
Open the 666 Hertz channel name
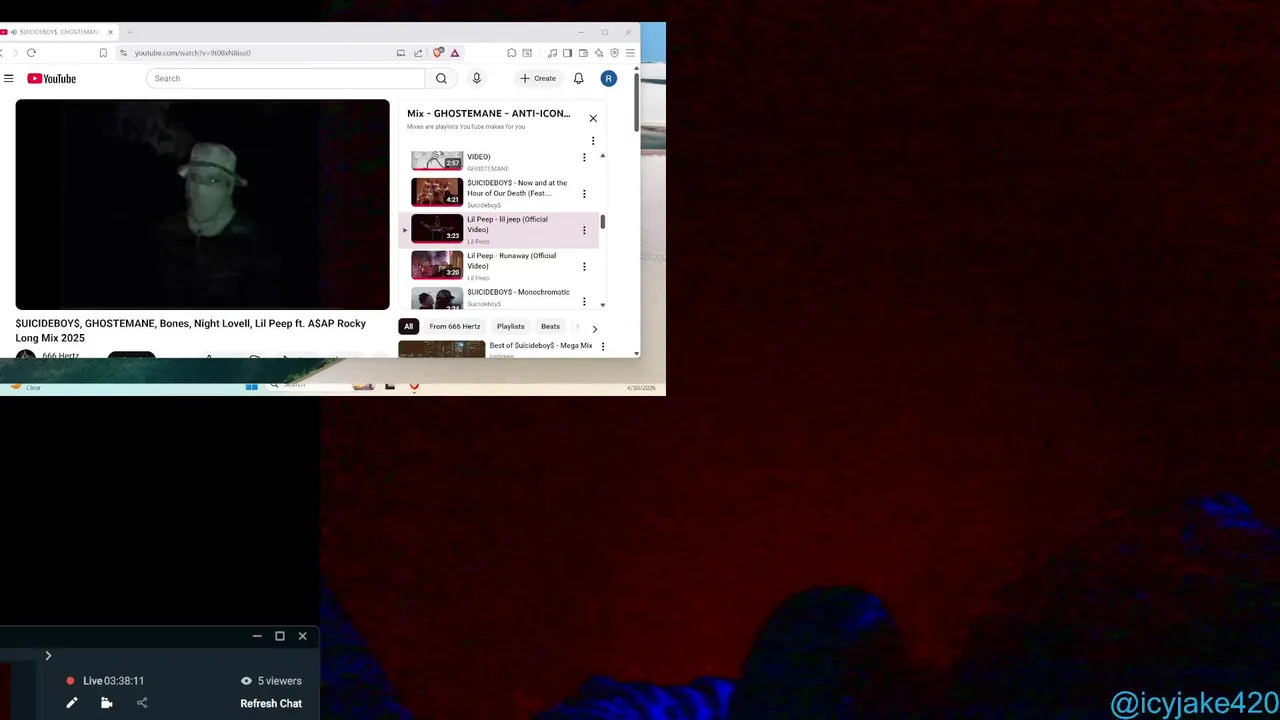coord(60,356)
